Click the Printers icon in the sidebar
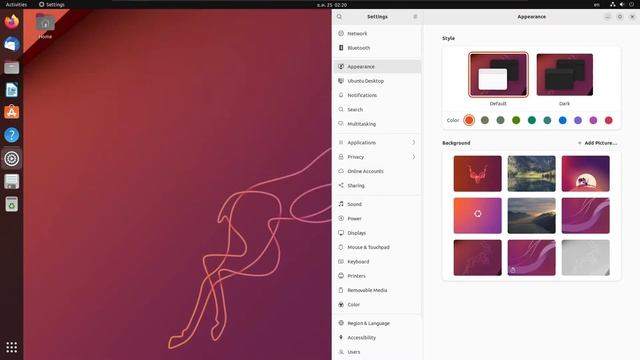The width and height of the screenshot is (640, 360). [x=341, y=276]
